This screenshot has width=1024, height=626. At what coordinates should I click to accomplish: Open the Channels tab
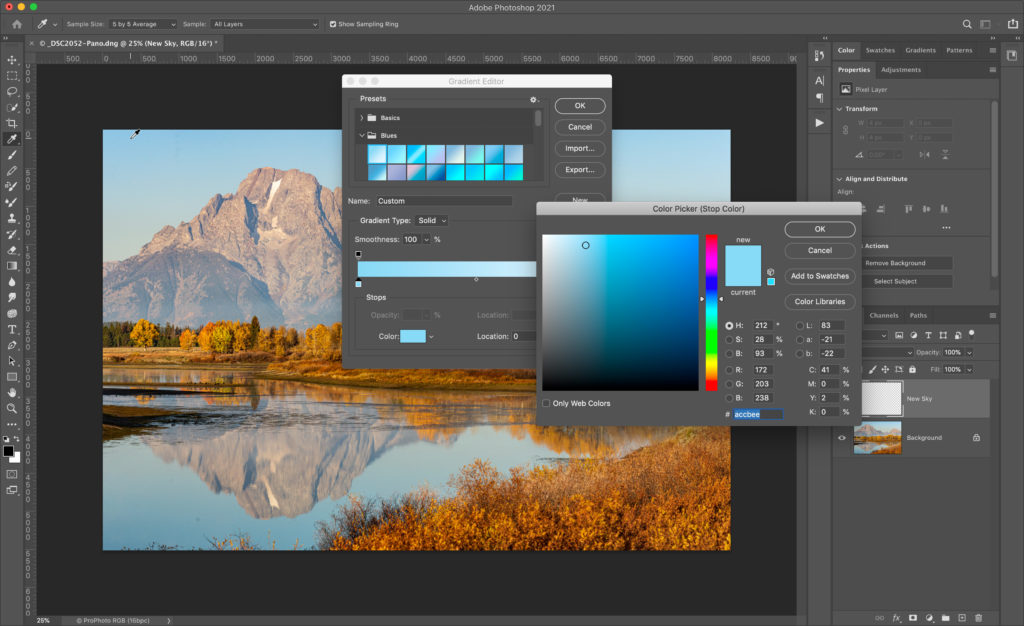(x=883, y=315)
